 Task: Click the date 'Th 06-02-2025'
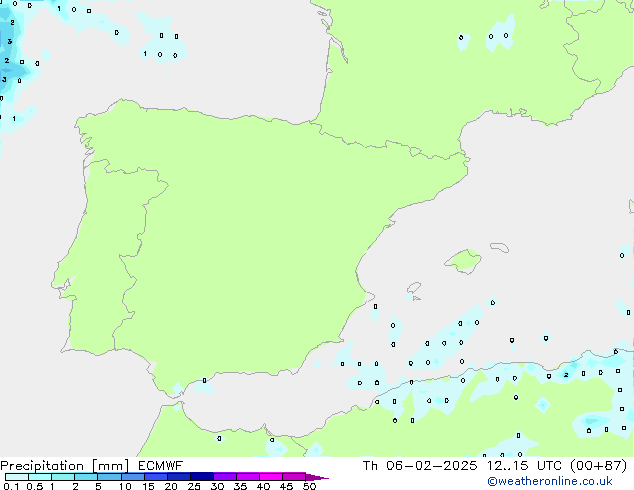[x=420, y=466]
